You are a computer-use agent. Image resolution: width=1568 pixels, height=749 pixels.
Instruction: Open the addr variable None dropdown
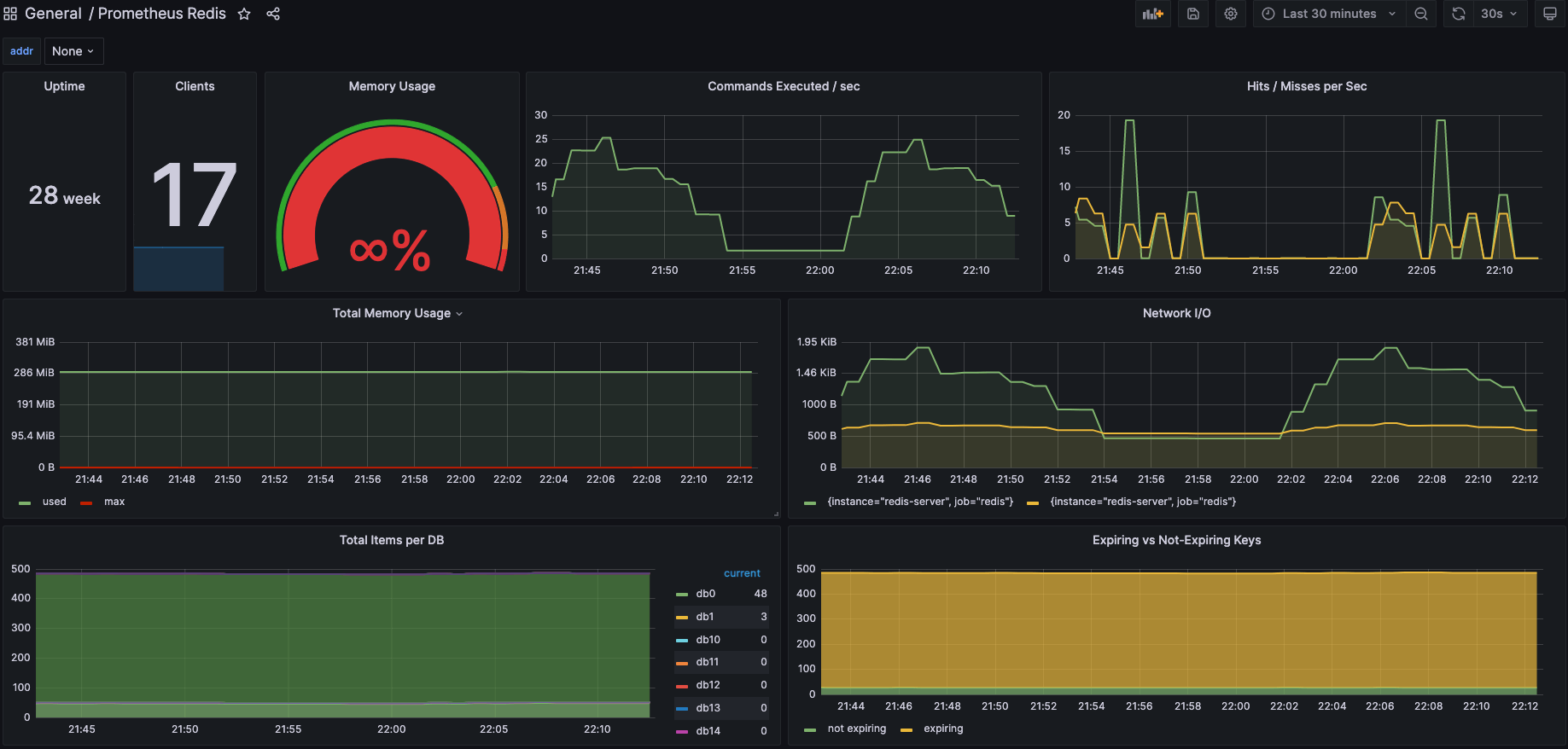click(x=73, y=51)
